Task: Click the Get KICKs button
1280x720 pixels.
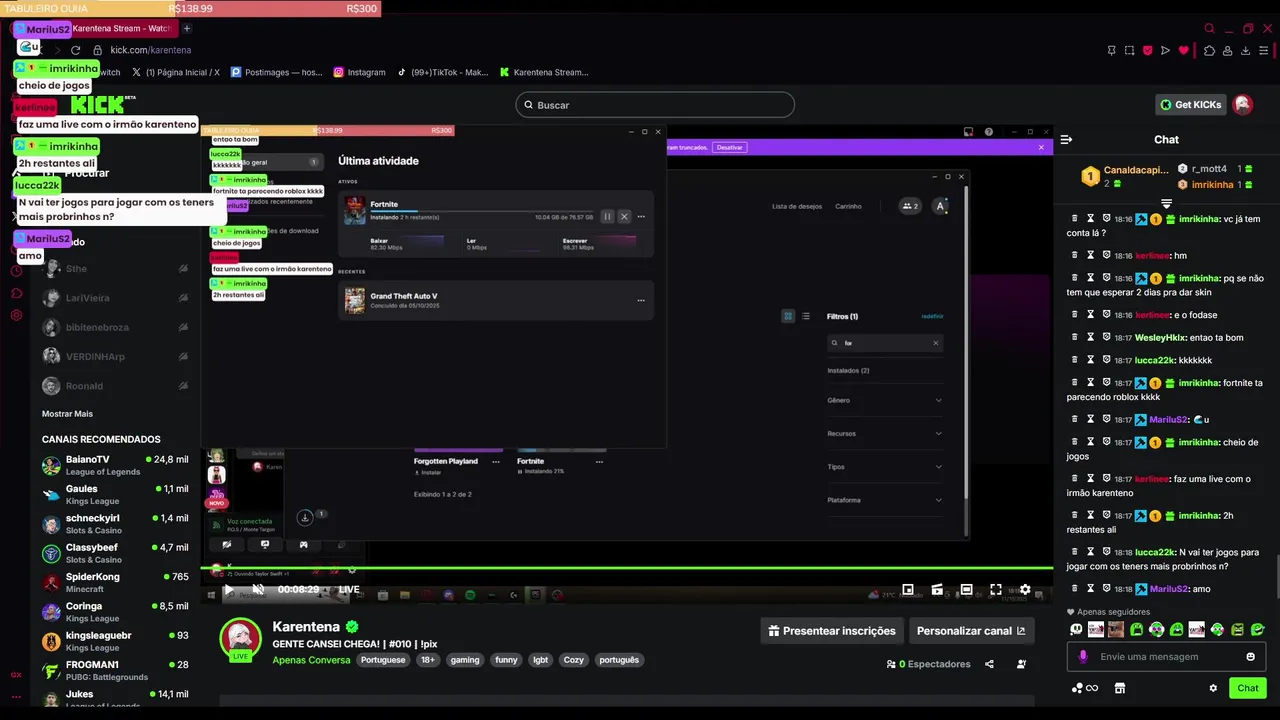Action: 1190,105
